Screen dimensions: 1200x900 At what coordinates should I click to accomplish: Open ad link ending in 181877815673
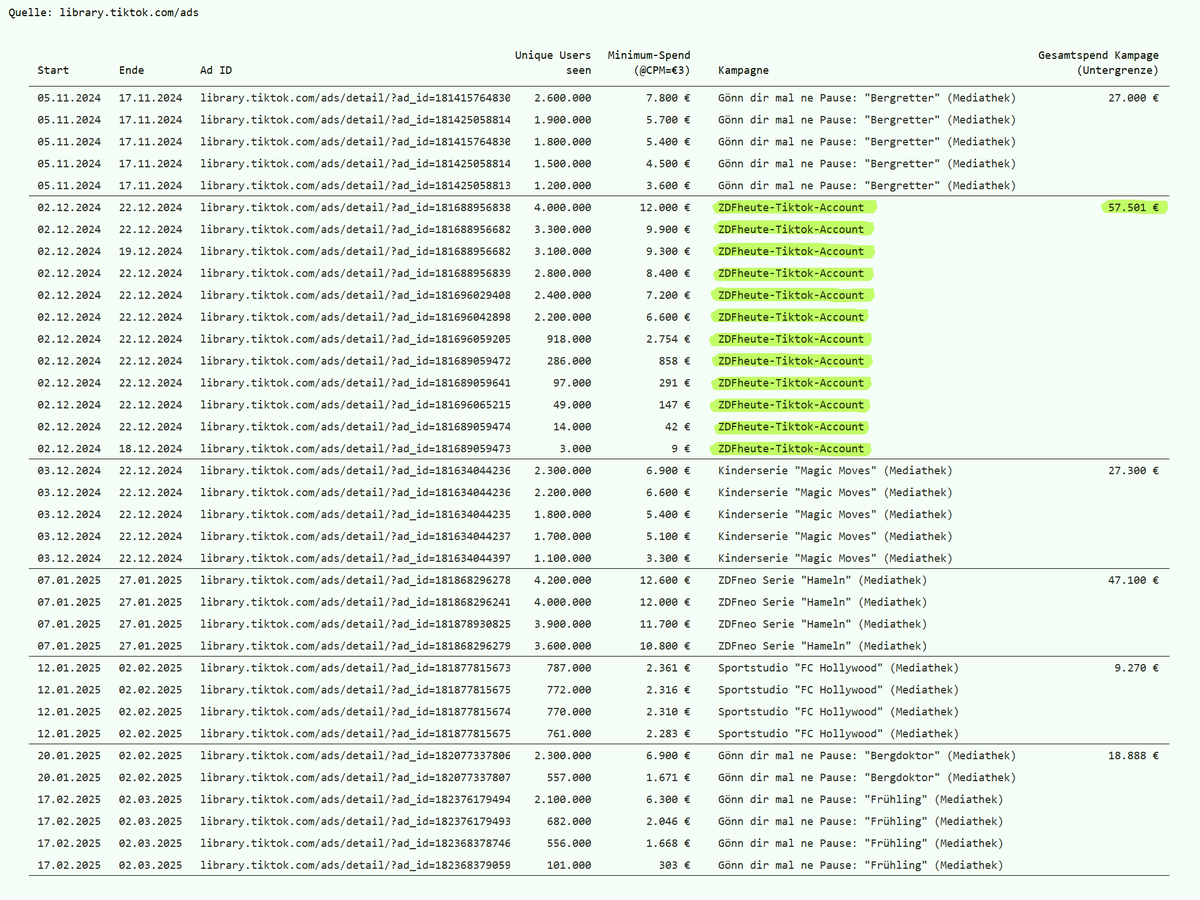pos(355,669)
